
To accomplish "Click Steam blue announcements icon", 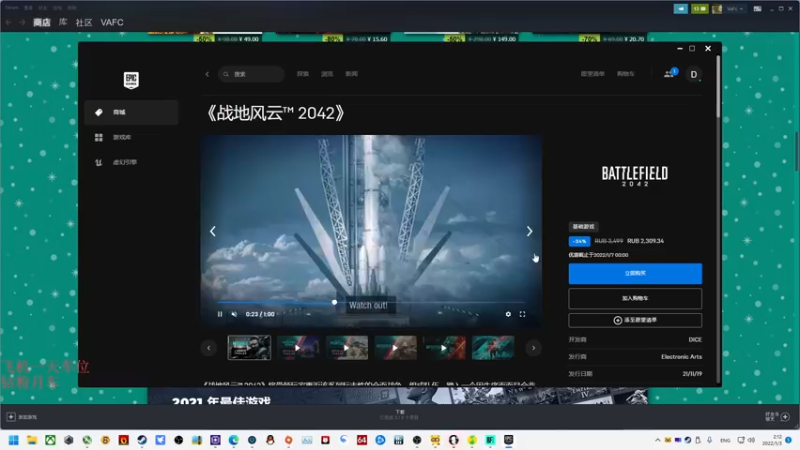I will pyautogui.click(x=681, y=9).
